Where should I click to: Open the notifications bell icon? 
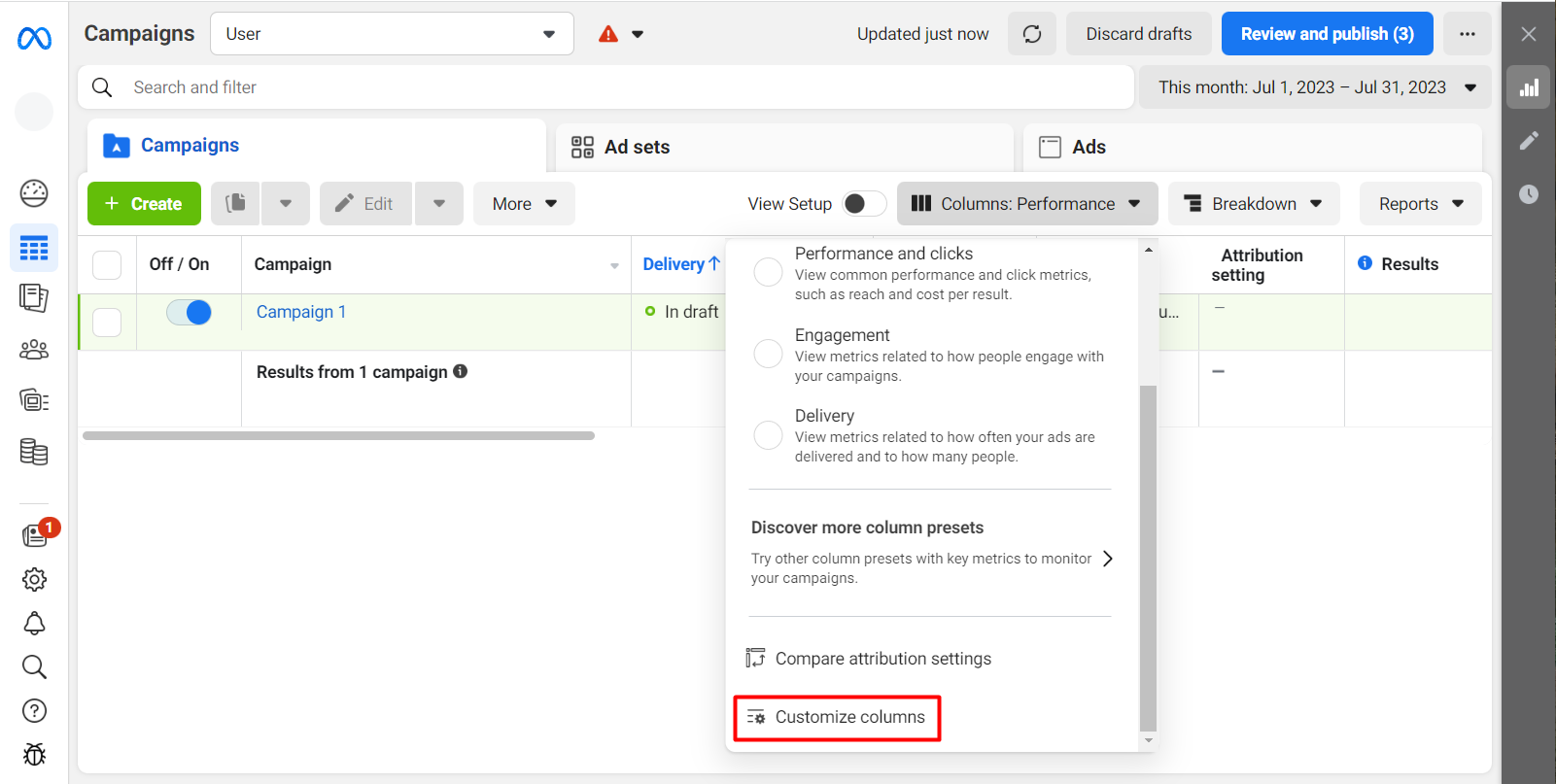(x=34, y=624)
